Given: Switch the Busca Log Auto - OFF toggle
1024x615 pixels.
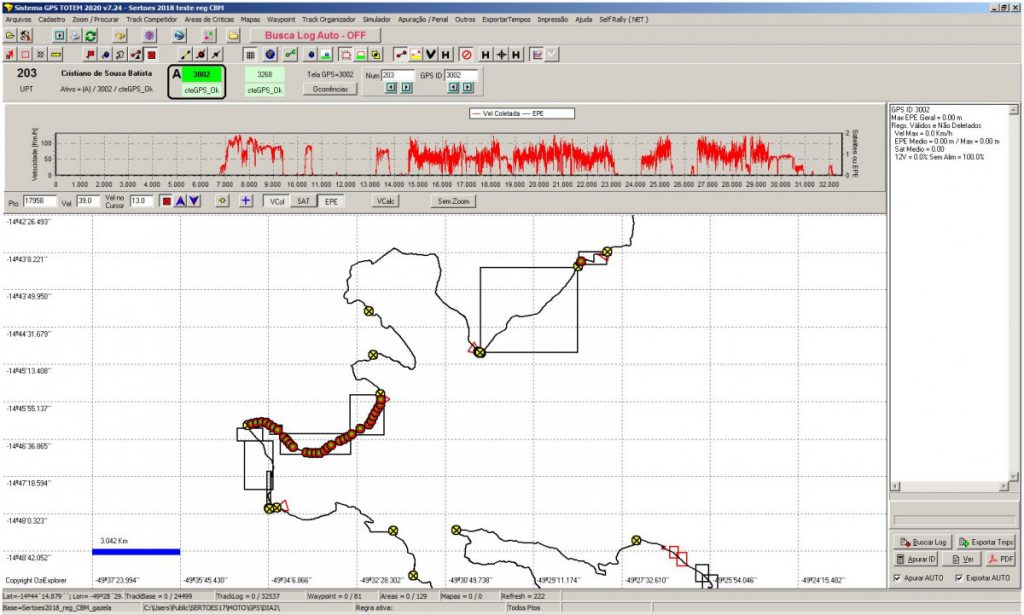Looking at the screenshot, I should pos(315,35).
